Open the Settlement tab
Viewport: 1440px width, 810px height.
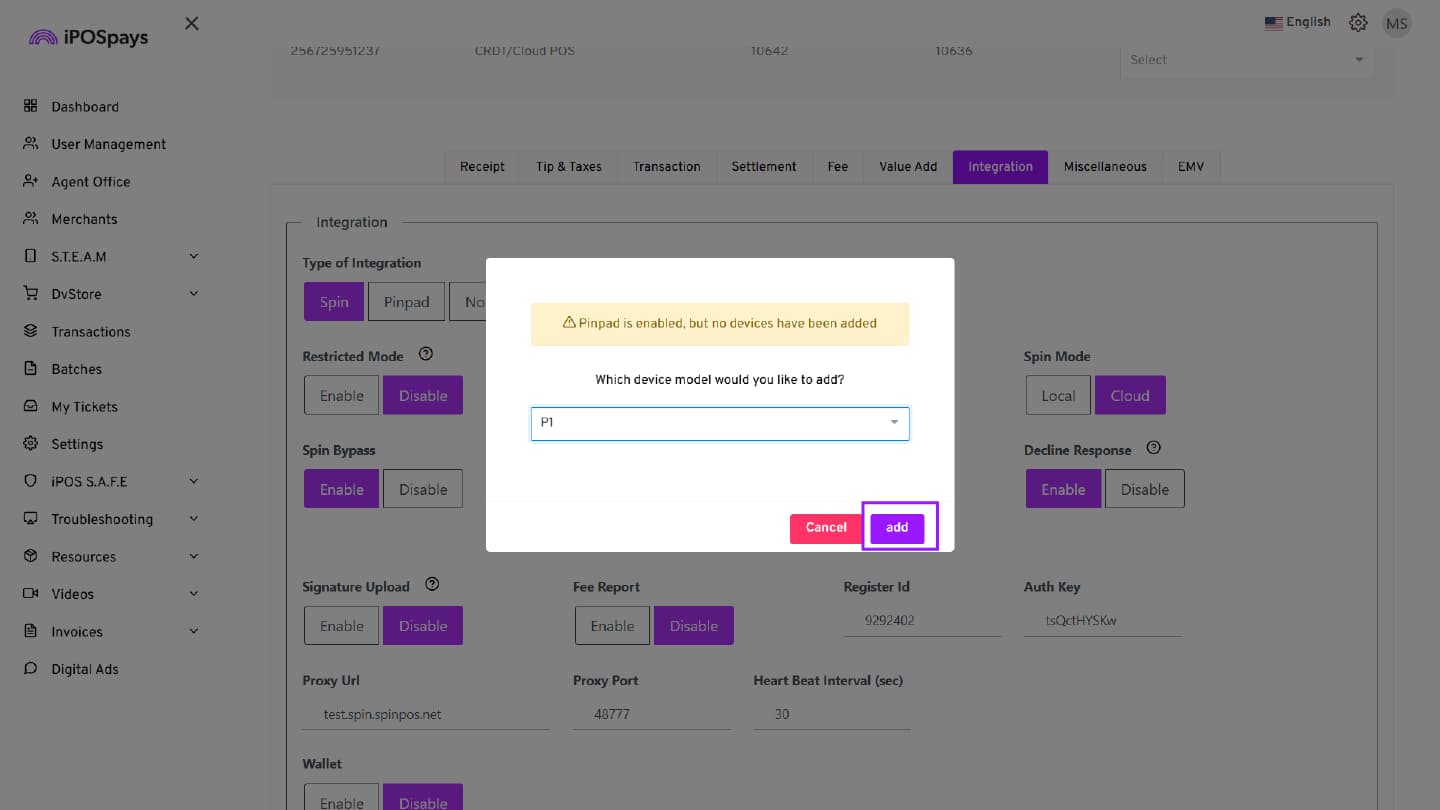tap(763, 167)
